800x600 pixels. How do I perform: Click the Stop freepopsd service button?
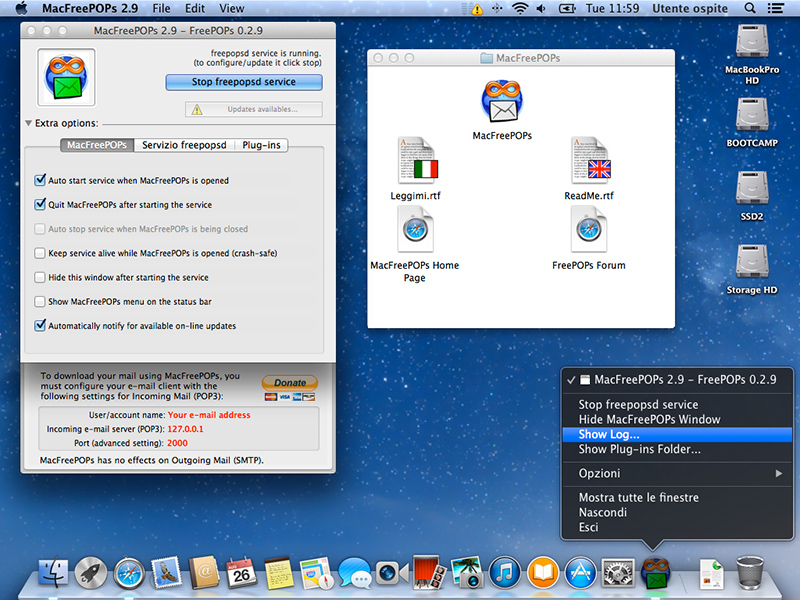tap(244, 82)
